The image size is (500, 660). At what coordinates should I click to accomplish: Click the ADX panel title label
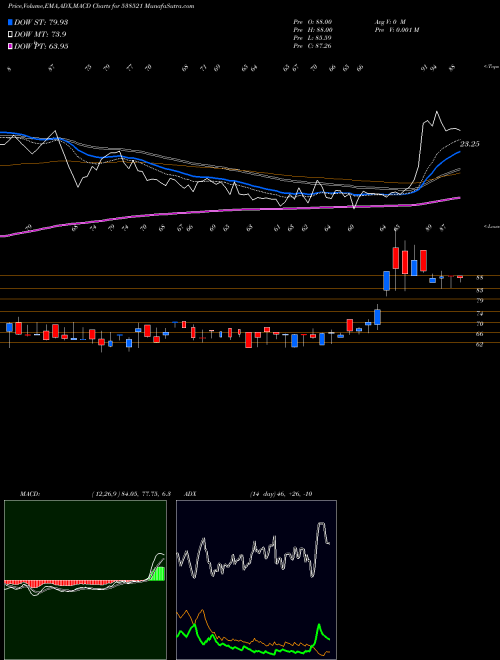point(190,494)
